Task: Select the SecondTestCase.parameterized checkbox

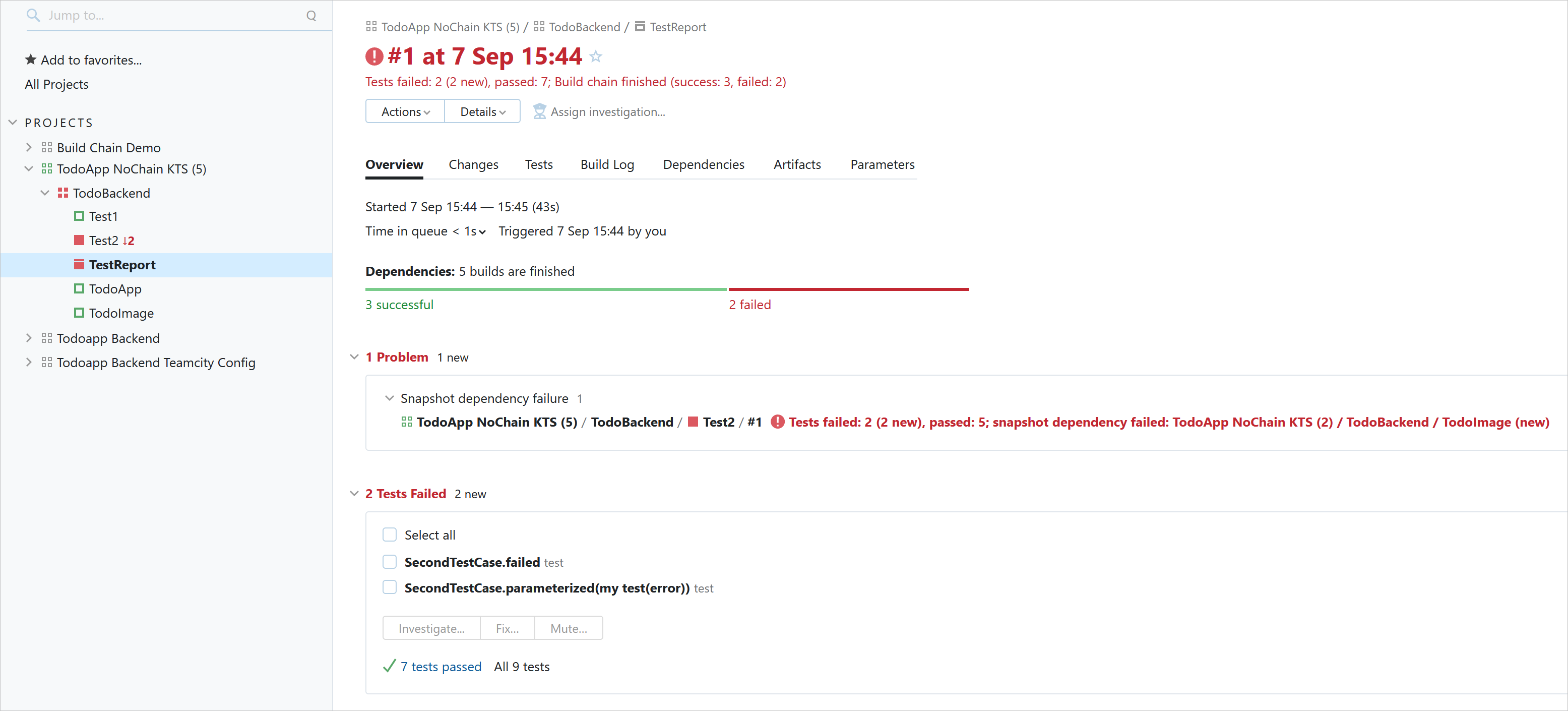Action: click(x=390, y=588)
